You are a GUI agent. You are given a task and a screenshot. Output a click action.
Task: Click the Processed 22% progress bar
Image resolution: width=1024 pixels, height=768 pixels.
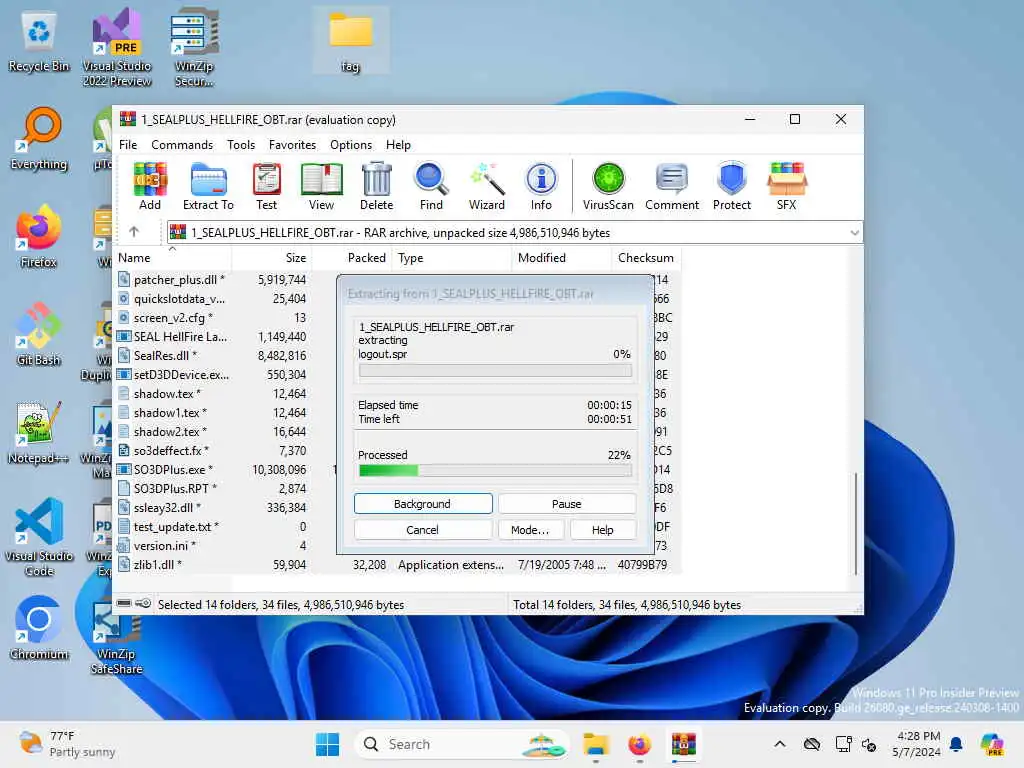(x=495, y=470)
